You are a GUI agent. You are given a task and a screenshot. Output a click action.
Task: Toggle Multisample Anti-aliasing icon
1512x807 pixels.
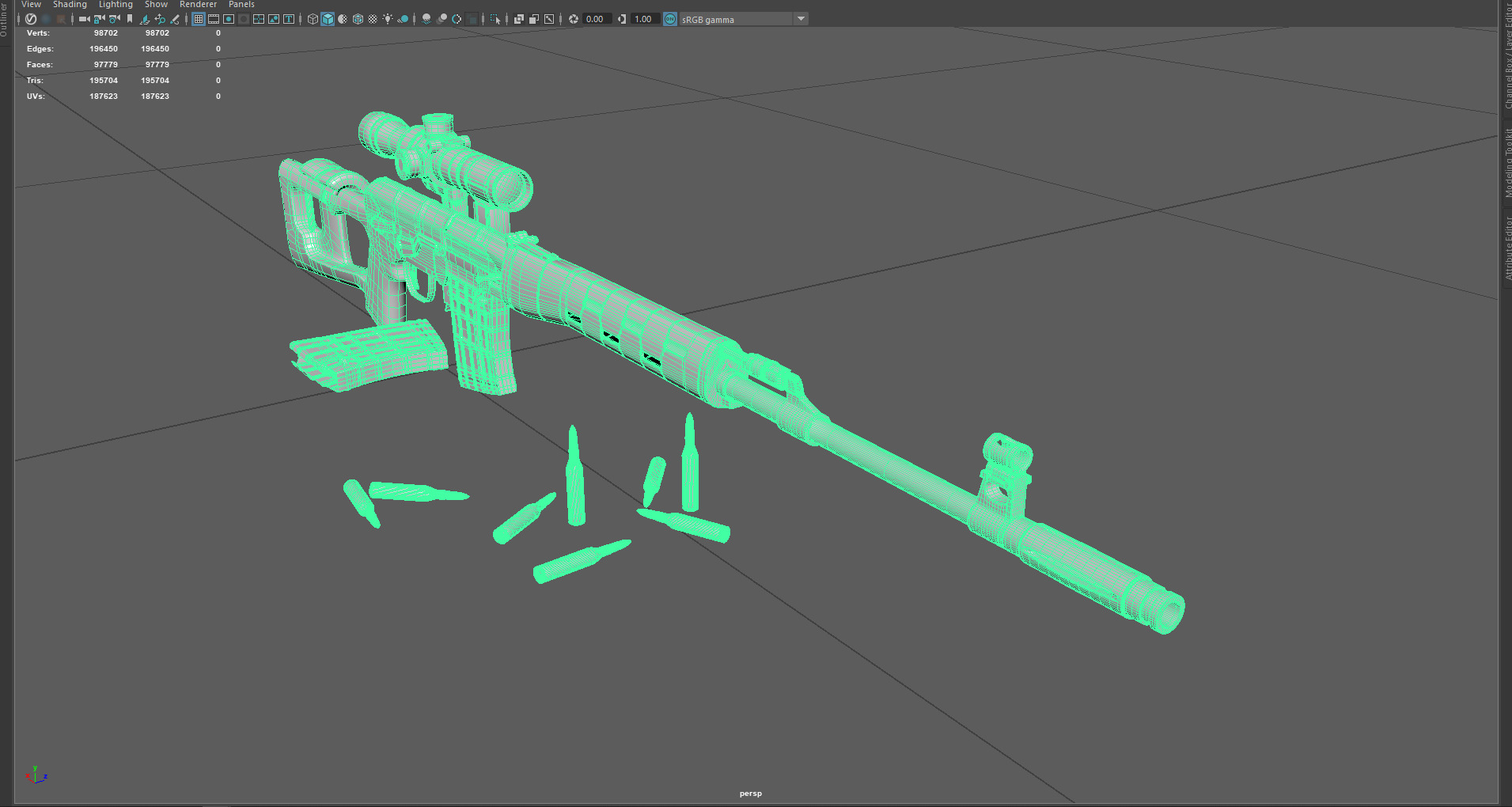(x=457, y=19)
